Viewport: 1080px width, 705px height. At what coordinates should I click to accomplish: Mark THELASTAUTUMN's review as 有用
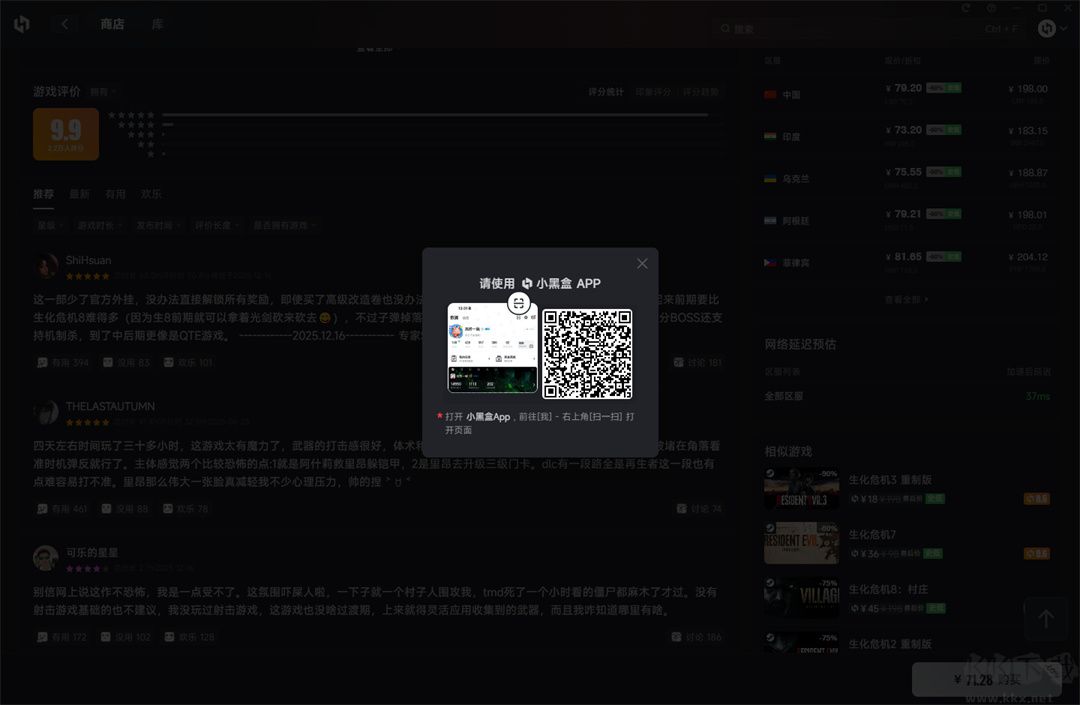point(63,509)
